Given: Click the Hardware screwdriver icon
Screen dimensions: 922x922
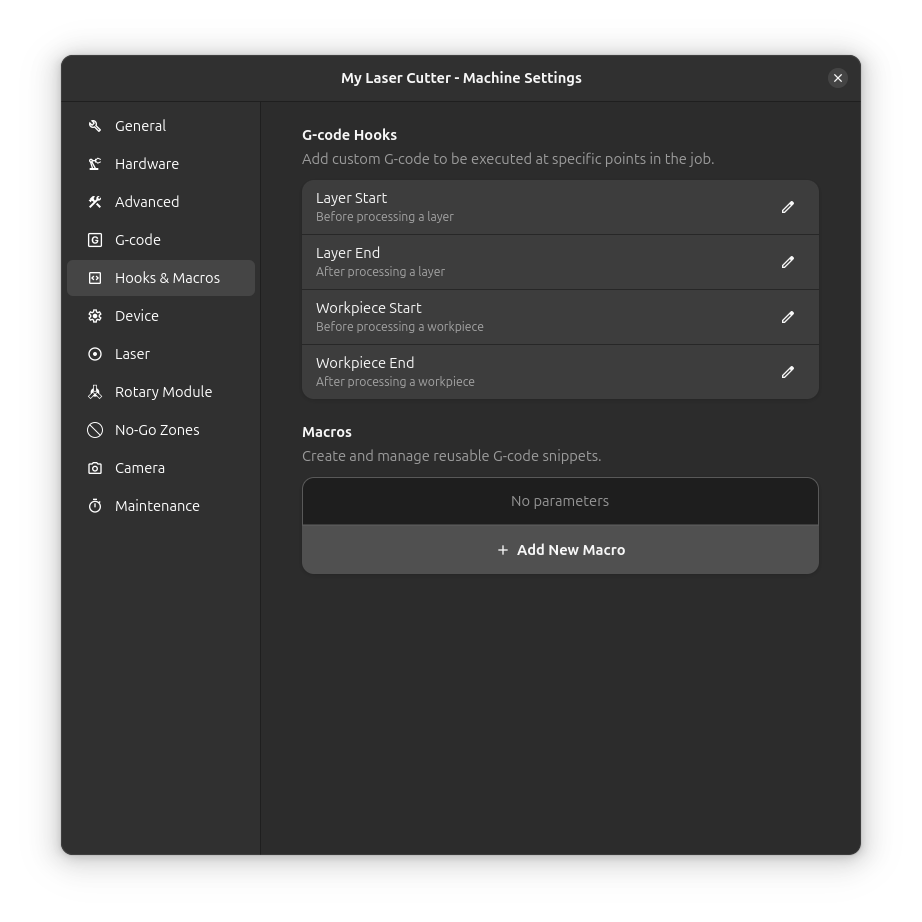Looking at the screenshot, I should coord(94,164).
